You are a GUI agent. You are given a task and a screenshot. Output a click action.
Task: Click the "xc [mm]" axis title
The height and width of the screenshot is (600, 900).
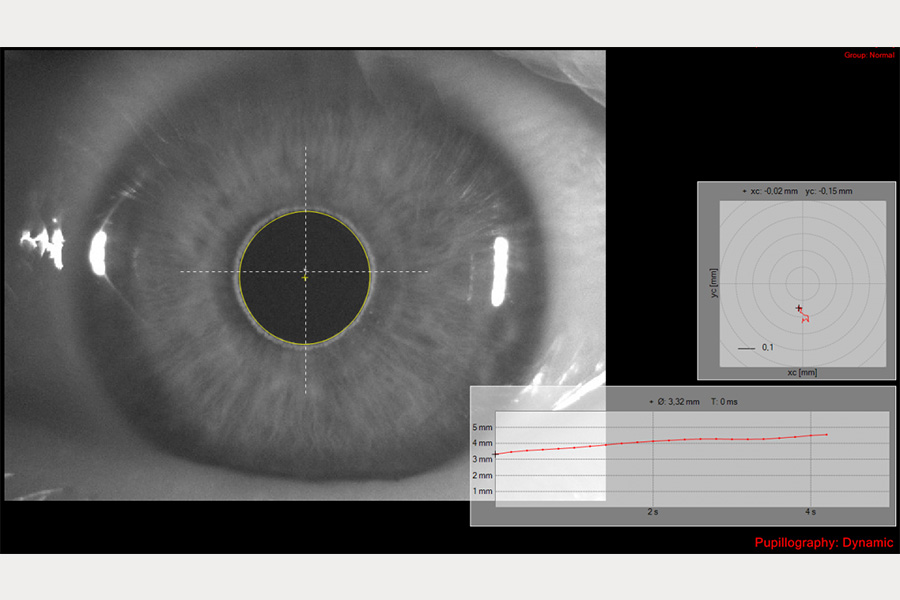[802, 373]
